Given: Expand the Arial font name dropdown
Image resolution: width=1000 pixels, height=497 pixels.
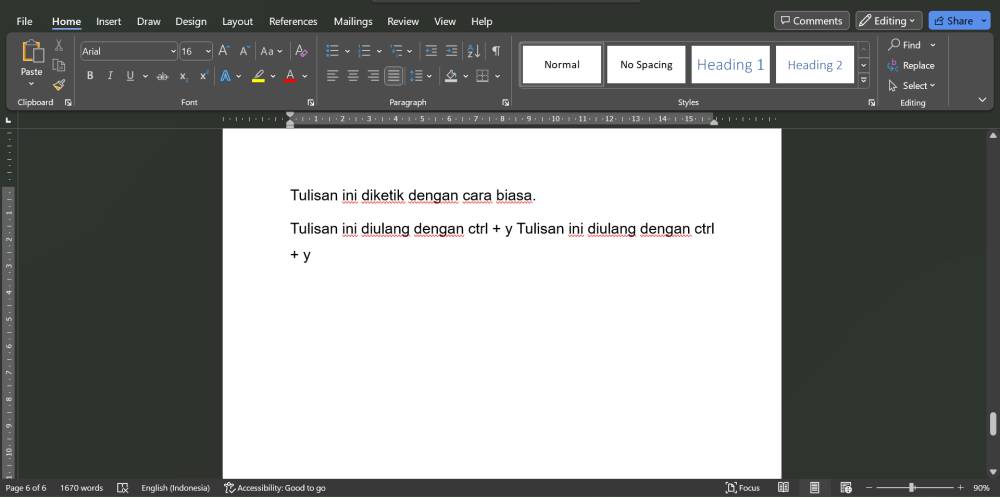Looking at the screenshot, I should tap(173, 51).
